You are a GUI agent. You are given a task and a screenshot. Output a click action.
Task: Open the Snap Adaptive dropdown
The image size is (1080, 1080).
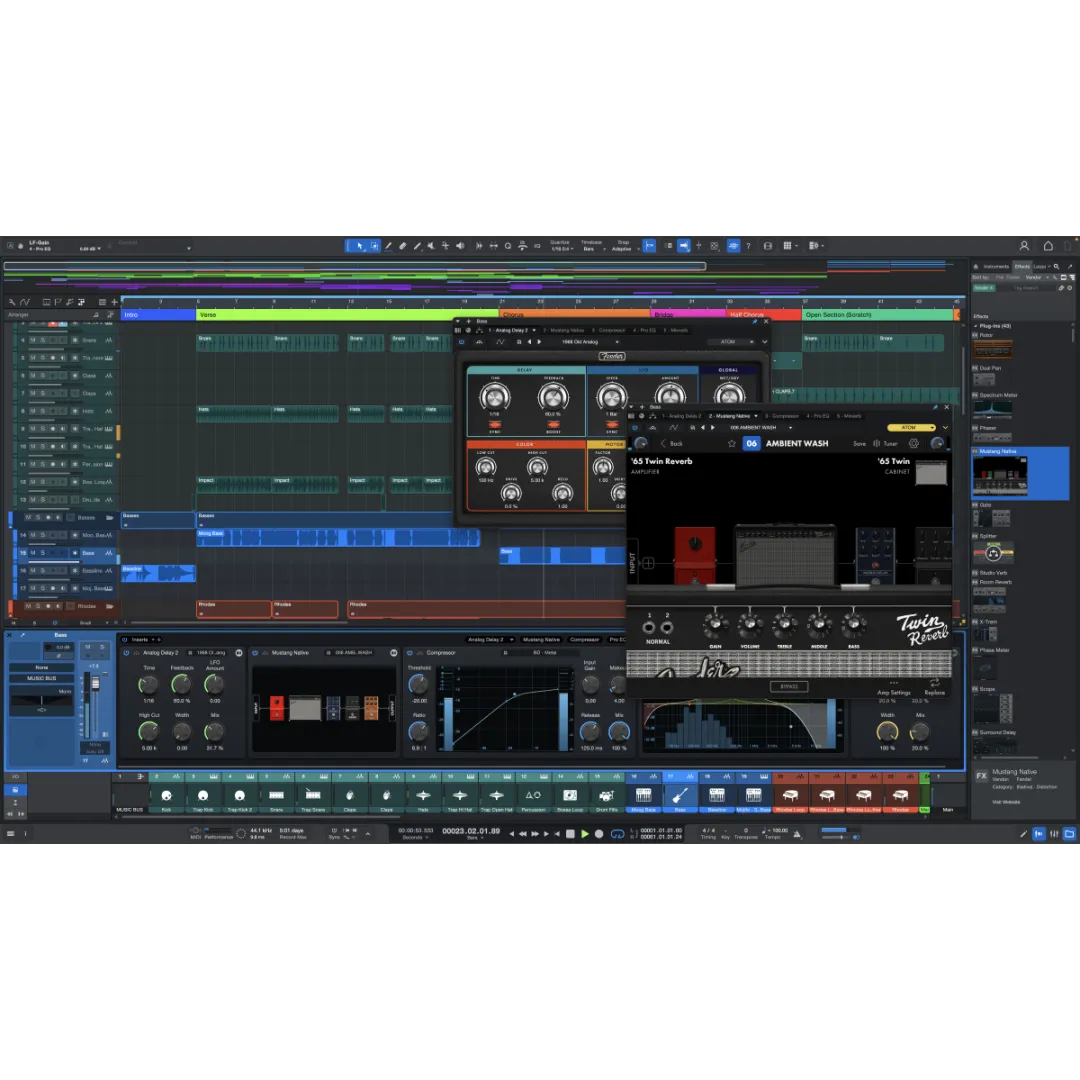pos(622,246)
